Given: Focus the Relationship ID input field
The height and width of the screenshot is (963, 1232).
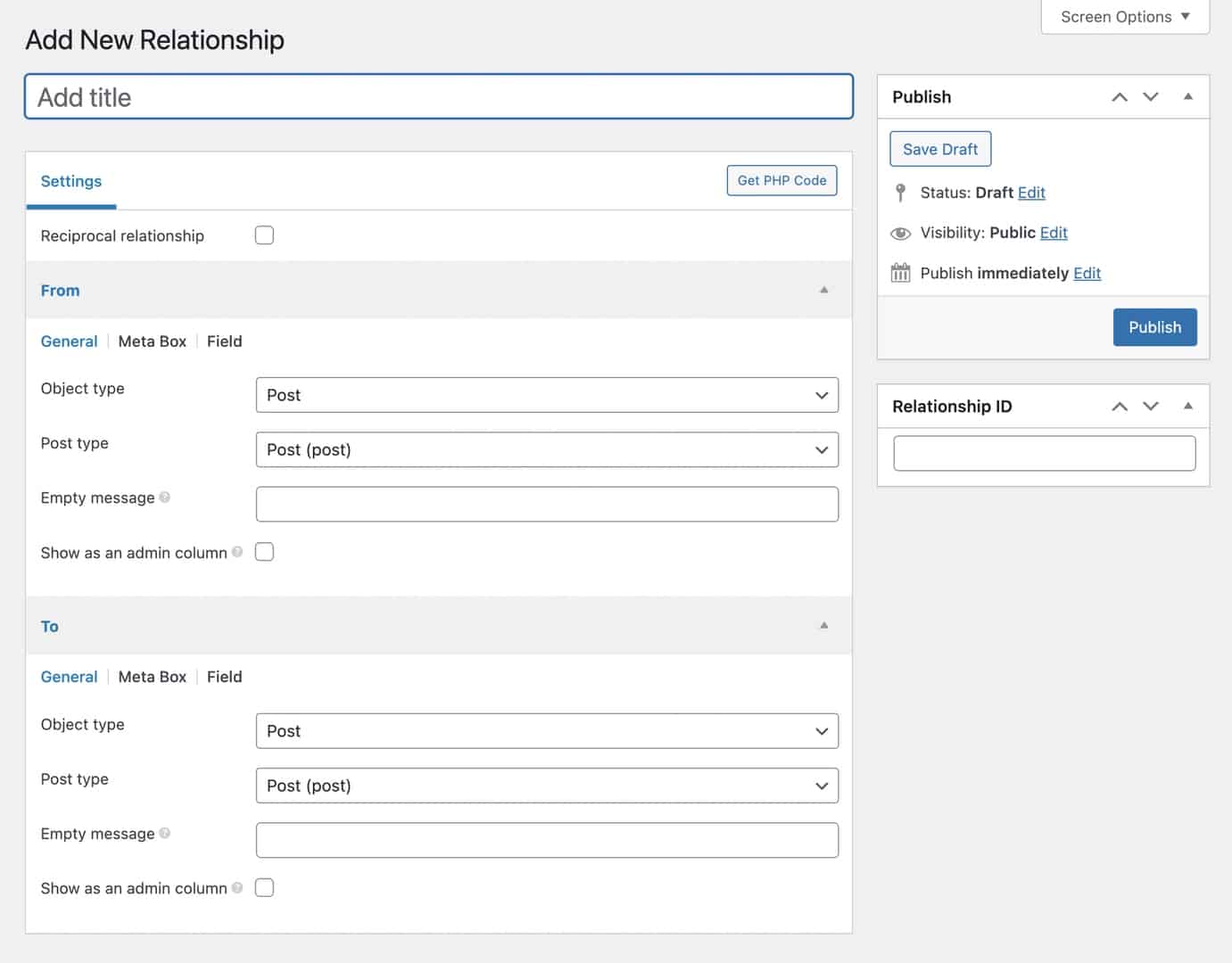Looking at the screenshot, I should [x=1044, y=453].
